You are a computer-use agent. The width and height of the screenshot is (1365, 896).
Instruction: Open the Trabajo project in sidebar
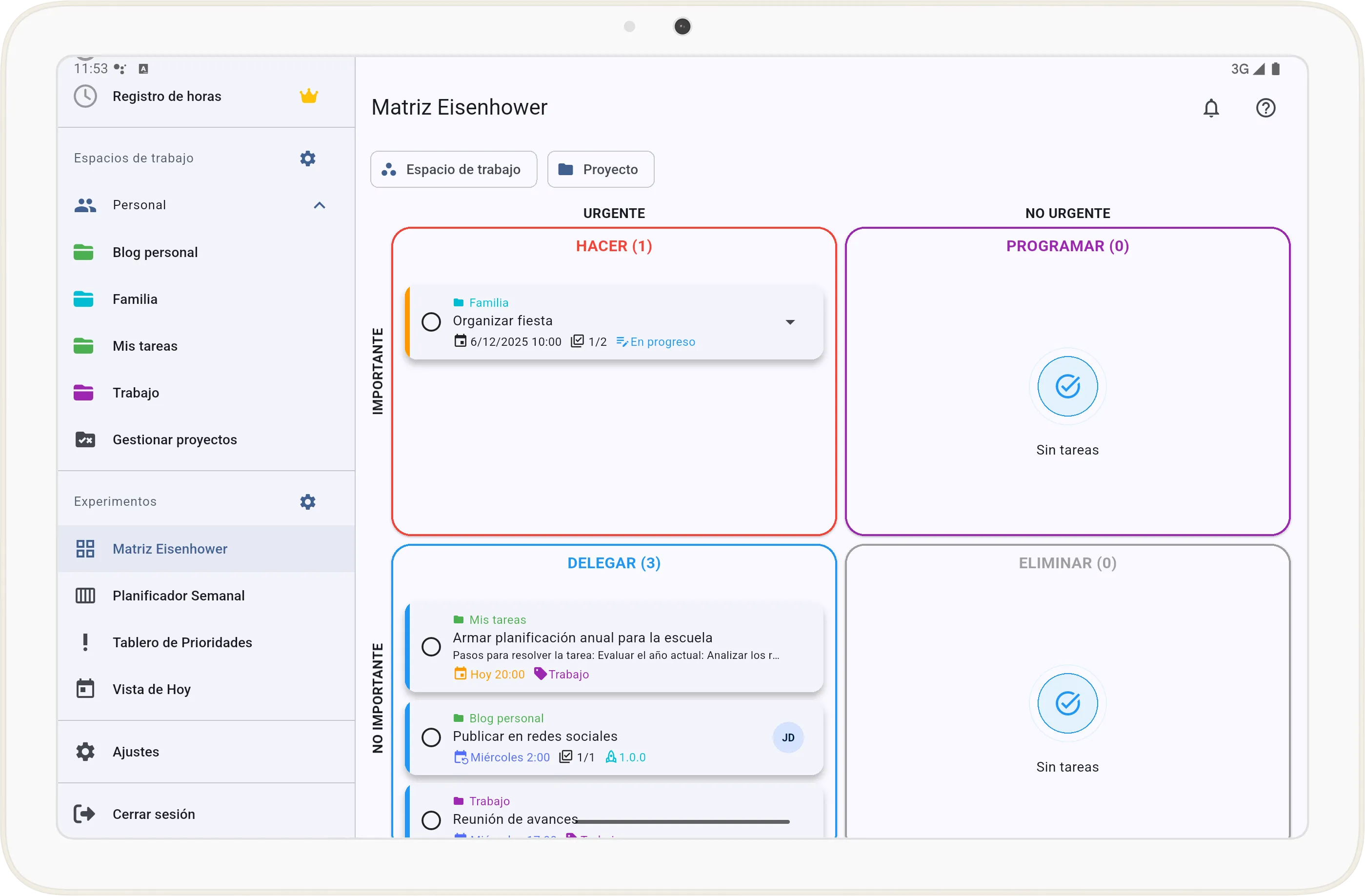(x=135, y=393)
